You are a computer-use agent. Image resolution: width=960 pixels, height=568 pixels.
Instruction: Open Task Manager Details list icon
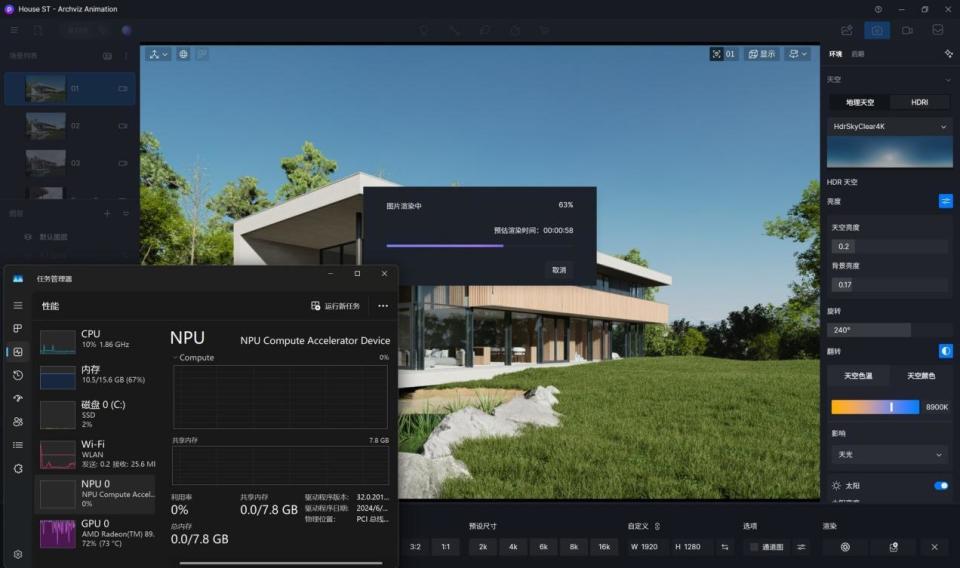[x=18, y=445]
